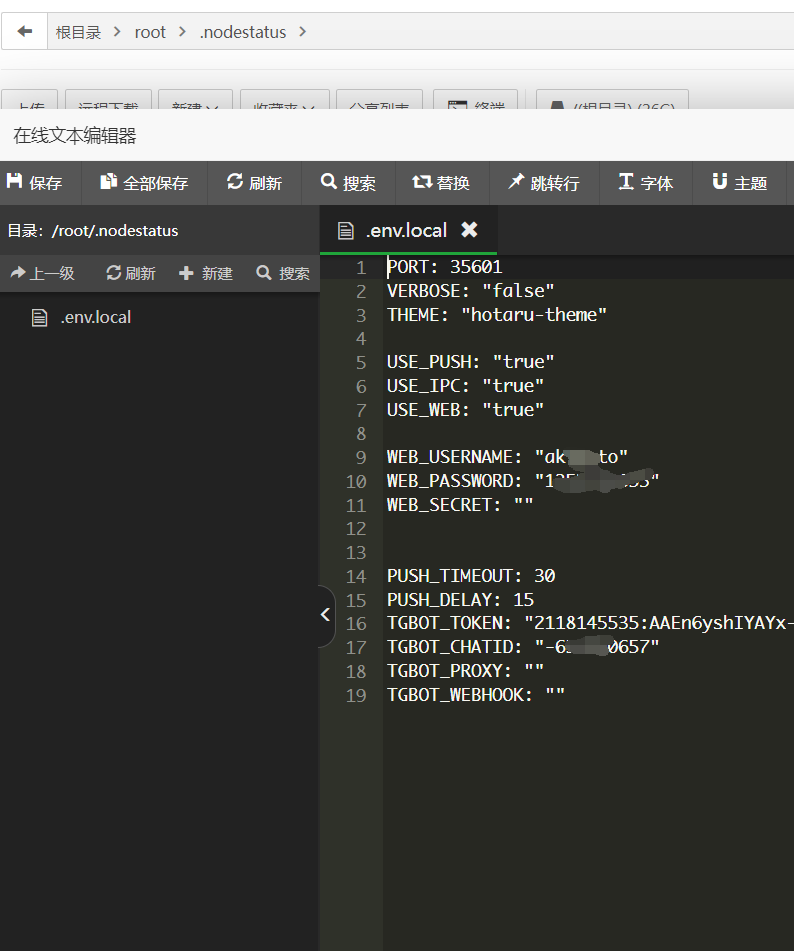Click the 在线文本编辑器 title text
Screen dimensions: 794x951
click(x=75, y=135)
